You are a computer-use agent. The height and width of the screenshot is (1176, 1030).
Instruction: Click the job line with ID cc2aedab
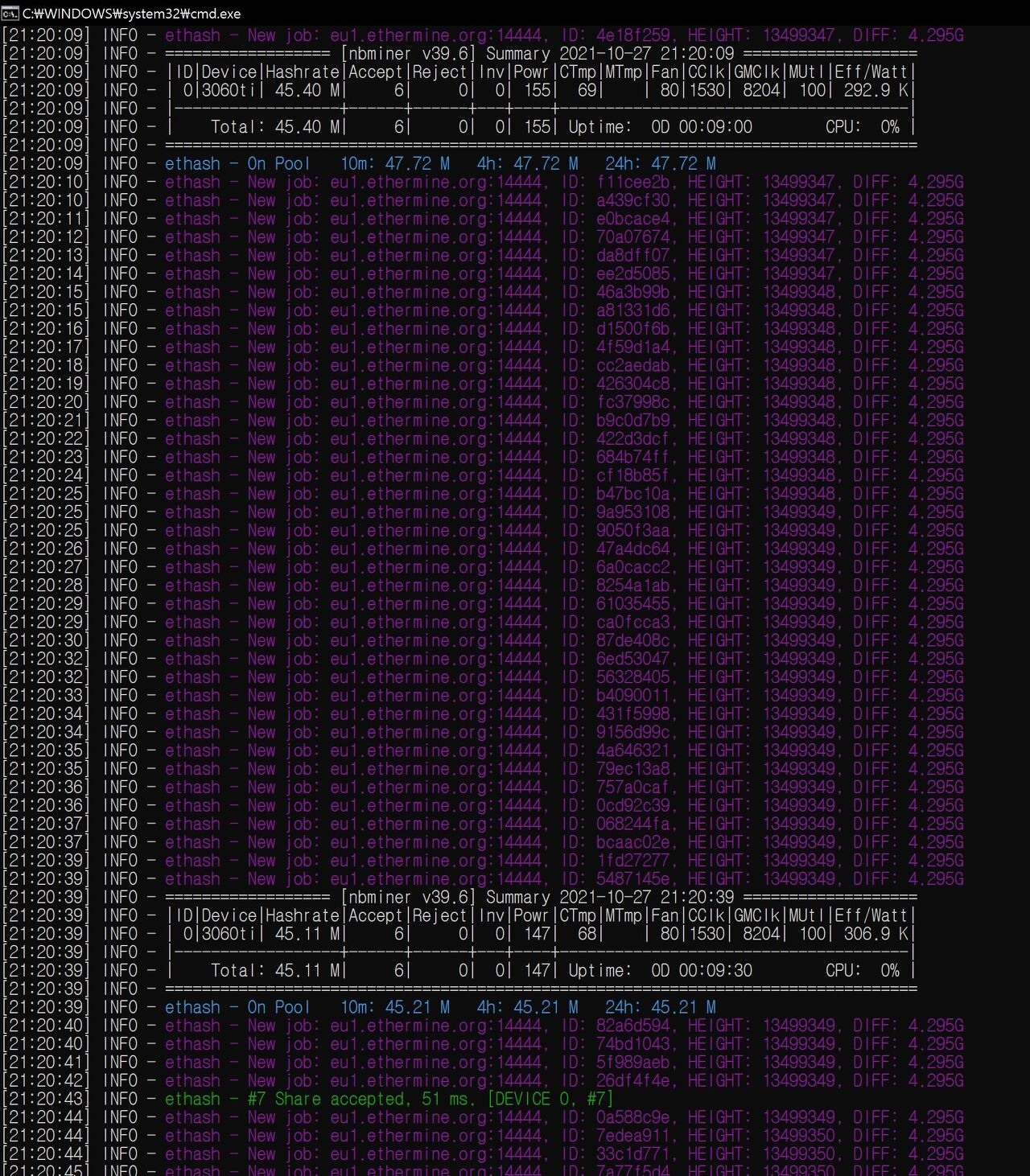[x=483, y=366]
